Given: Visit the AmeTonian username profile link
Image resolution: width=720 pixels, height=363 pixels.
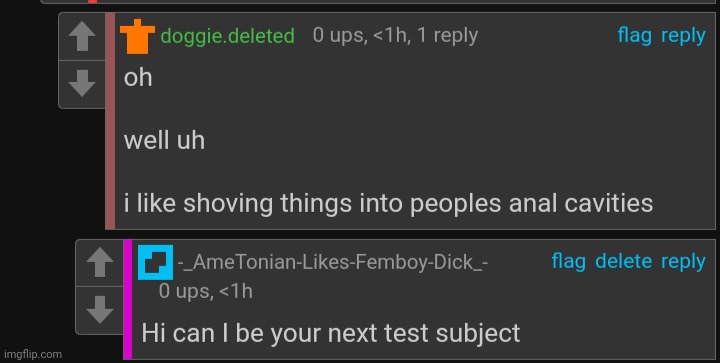Looking at the screenshot, I should point(332,262).
